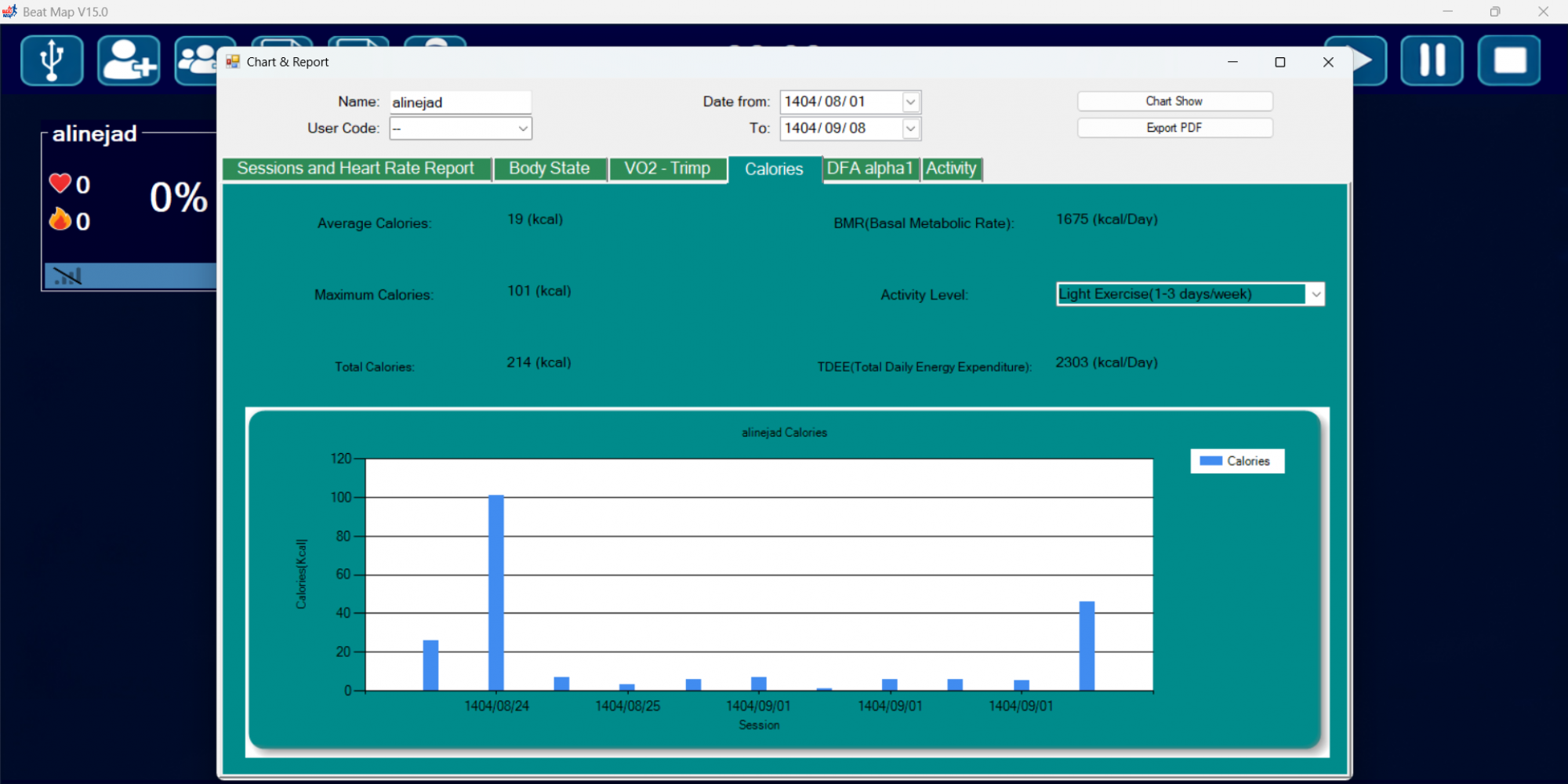Click the calories flame icon

[x=60, y=220]
